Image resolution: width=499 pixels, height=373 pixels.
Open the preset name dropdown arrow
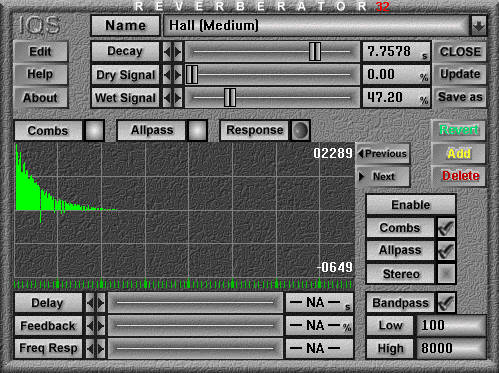[x=479, y=26]
